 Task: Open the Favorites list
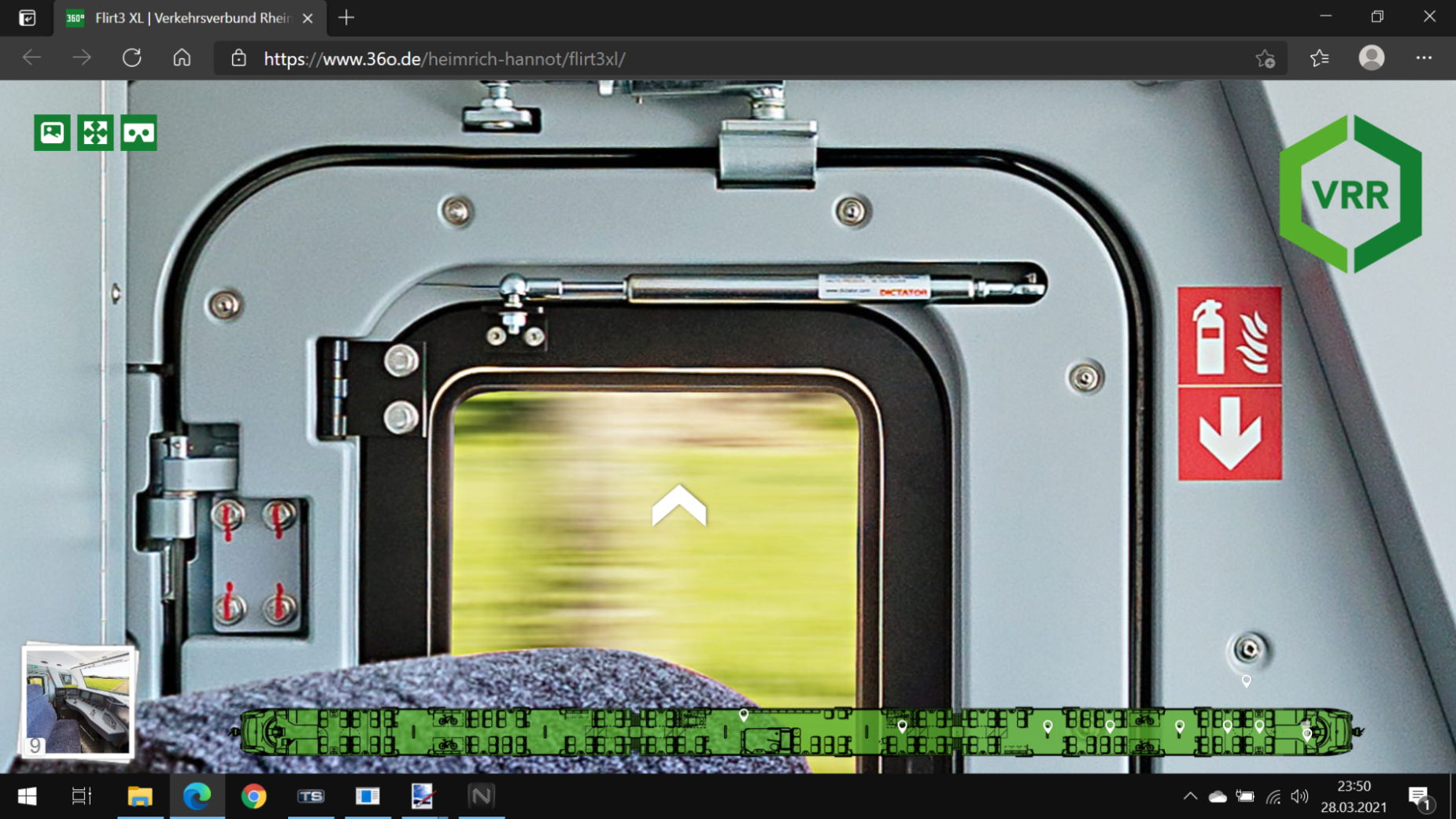(x=1320, y=58)
